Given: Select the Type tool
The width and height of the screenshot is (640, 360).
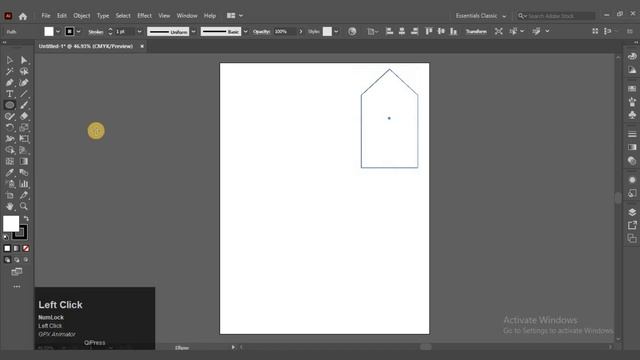Looking at the screenshot, I should 9,94.
